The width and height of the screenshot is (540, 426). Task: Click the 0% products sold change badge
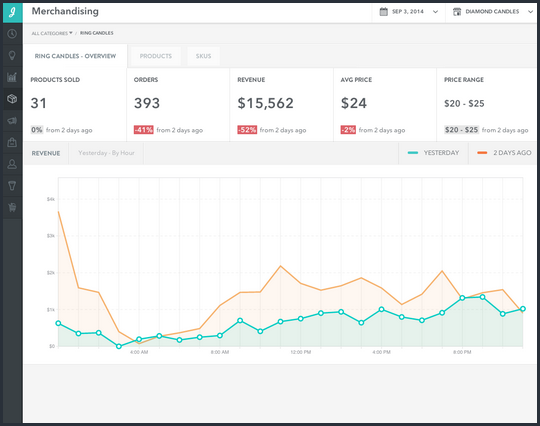click(37, 130)
